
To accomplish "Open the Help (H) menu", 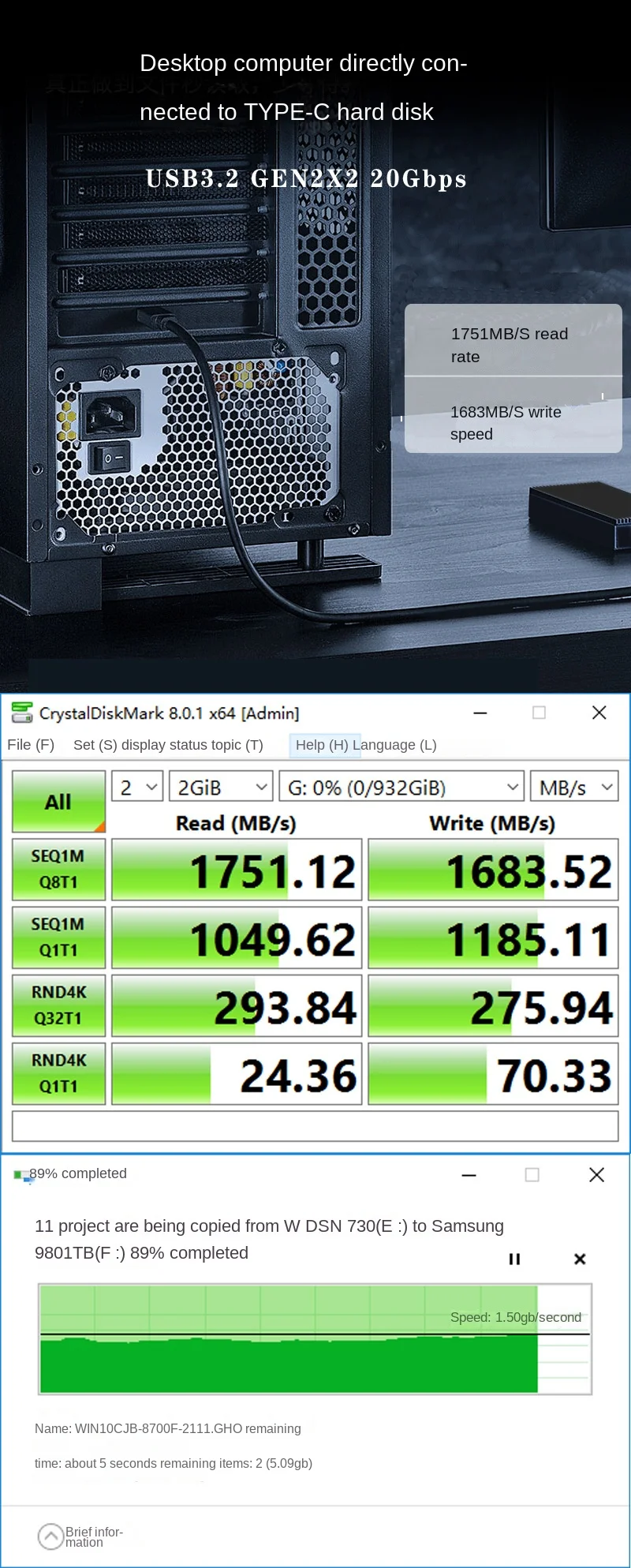I will click(321, 745).
